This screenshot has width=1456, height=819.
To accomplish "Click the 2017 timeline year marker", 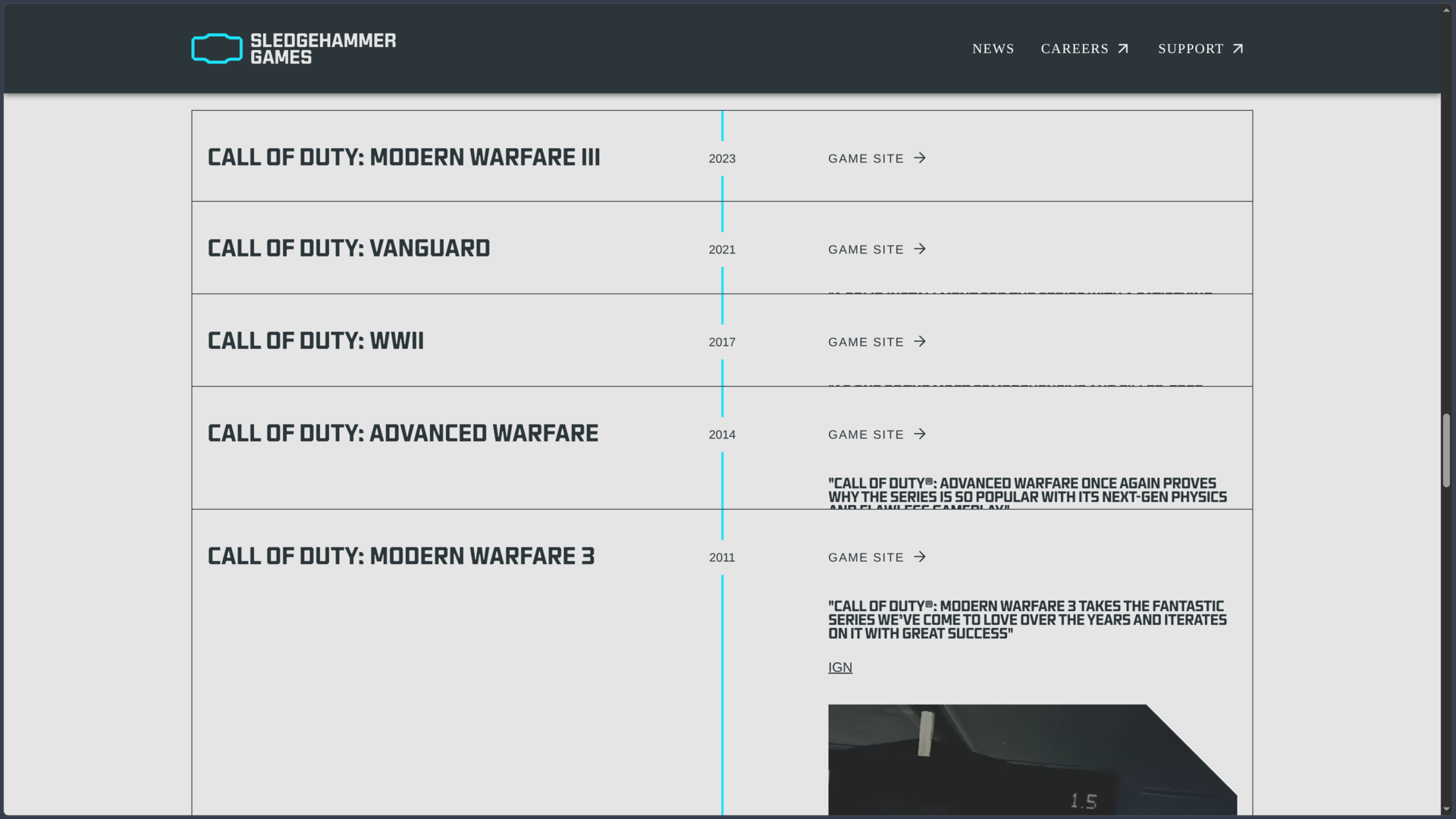I will [722, 342].
